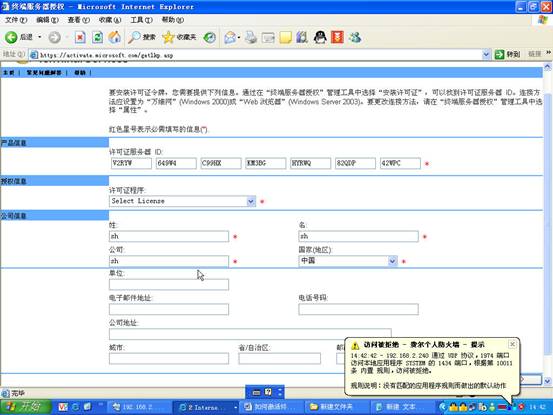553x415 pixels.
Task: Click the 电子邮件地址 (email) field
Action: 169,309
